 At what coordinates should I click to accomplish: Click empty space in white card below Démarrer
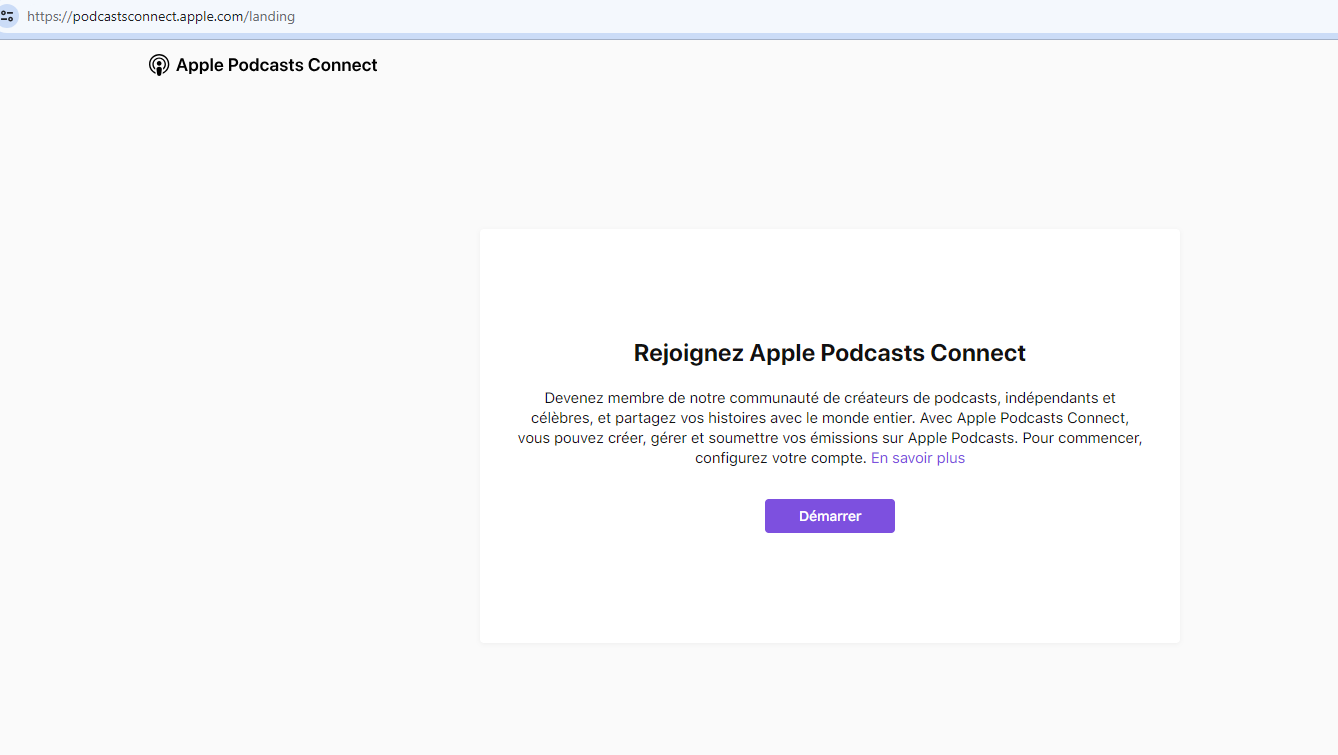pyautogui.click(x=829, y=590)
